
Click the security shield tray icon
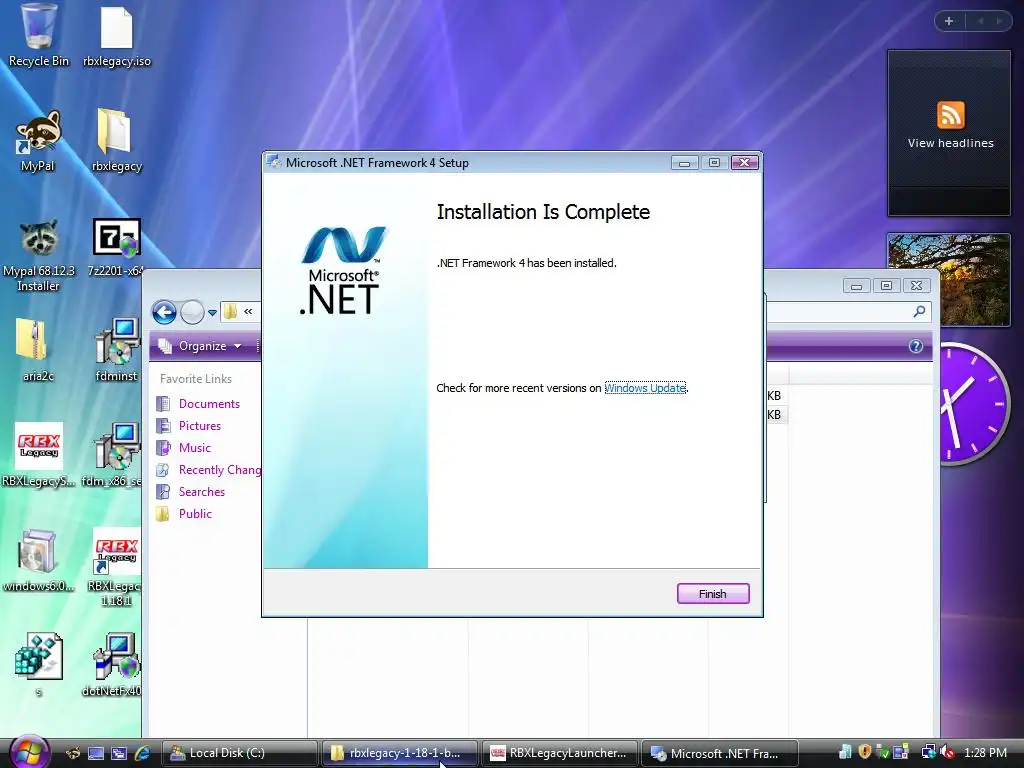click(865, 752)
